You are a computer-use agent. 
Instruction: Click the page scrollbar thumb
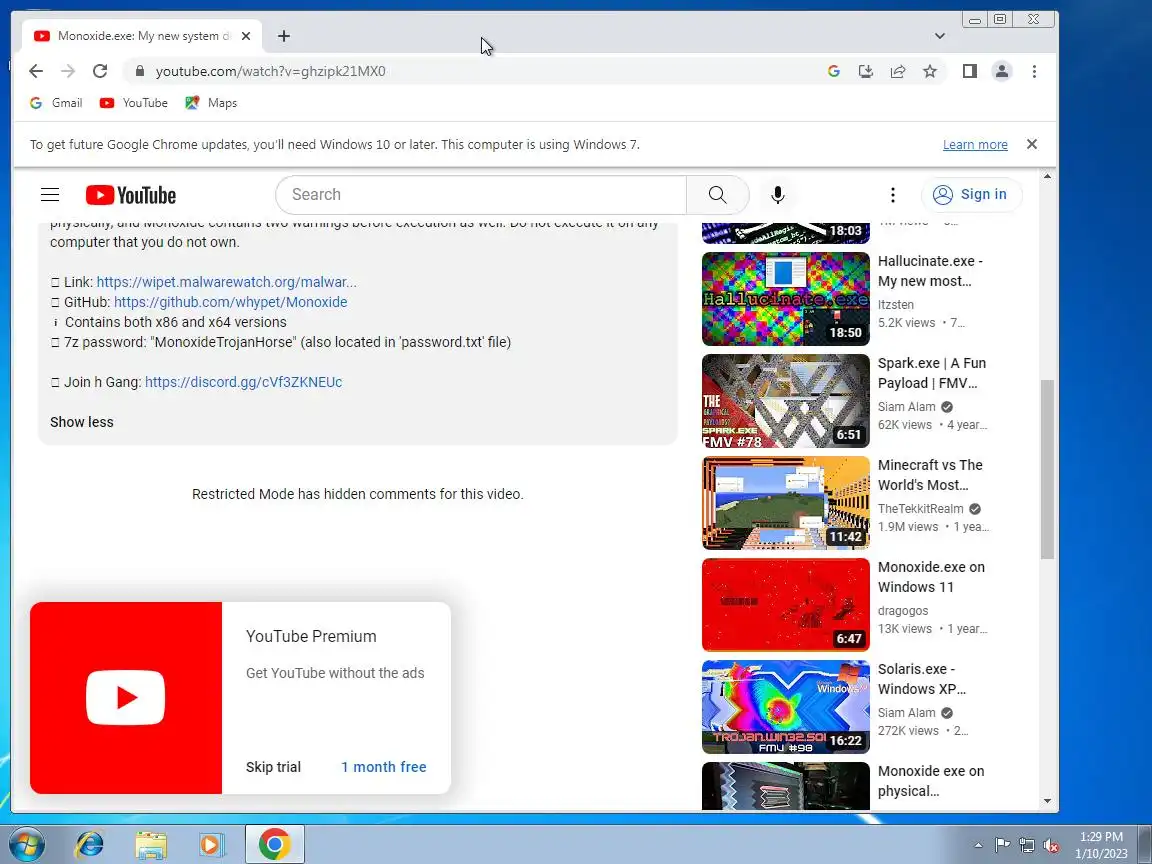tap(1047, 469)
